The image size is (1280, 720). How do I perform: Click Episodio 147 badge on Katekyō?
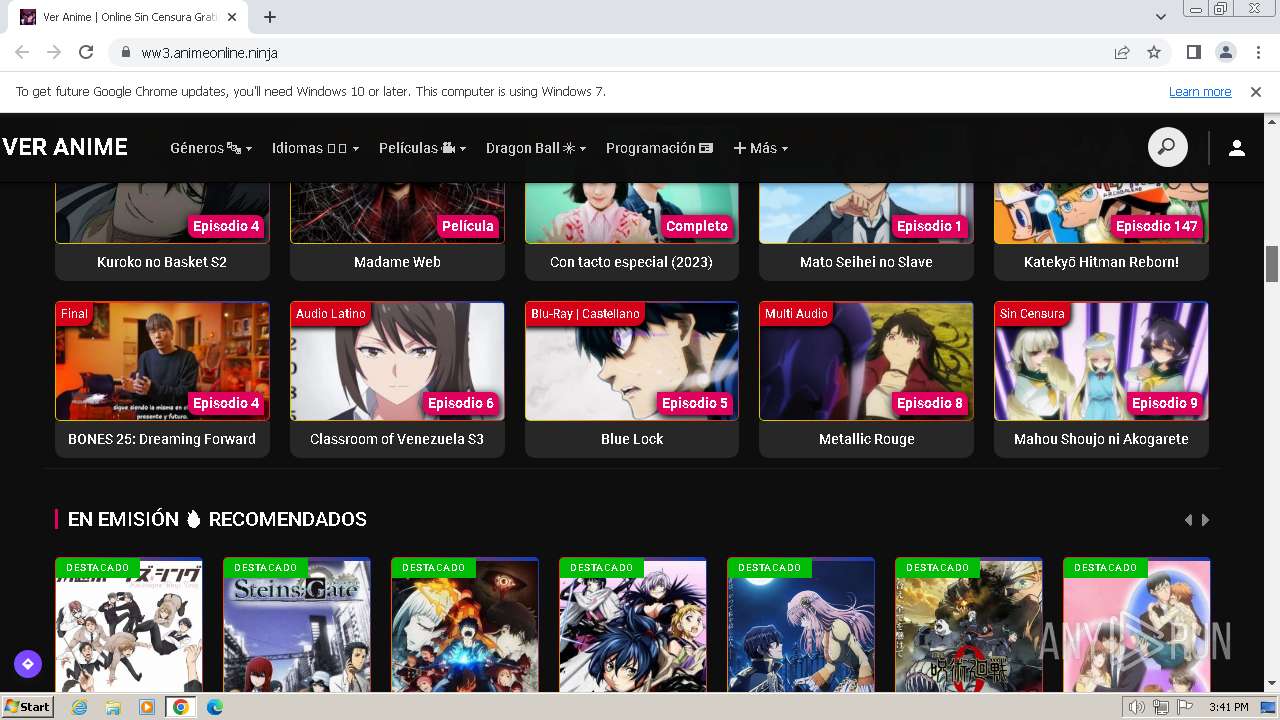[1156, 226]
